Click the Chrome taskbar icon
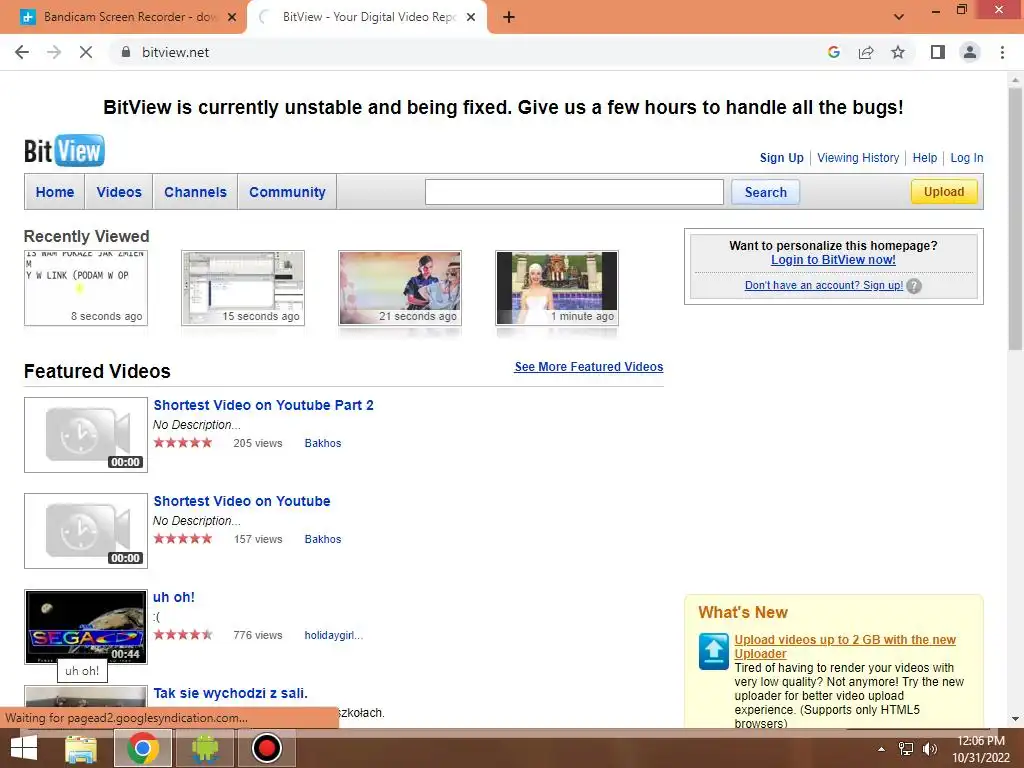This screenshot has height=768, width=1024. tap(143, 748)
